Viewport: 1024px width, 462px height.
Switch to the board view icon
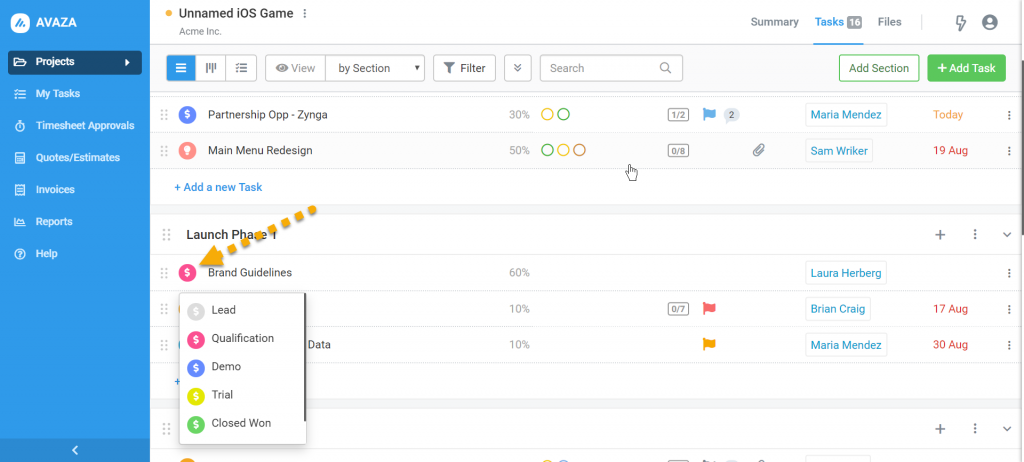[x=211, y=68]
